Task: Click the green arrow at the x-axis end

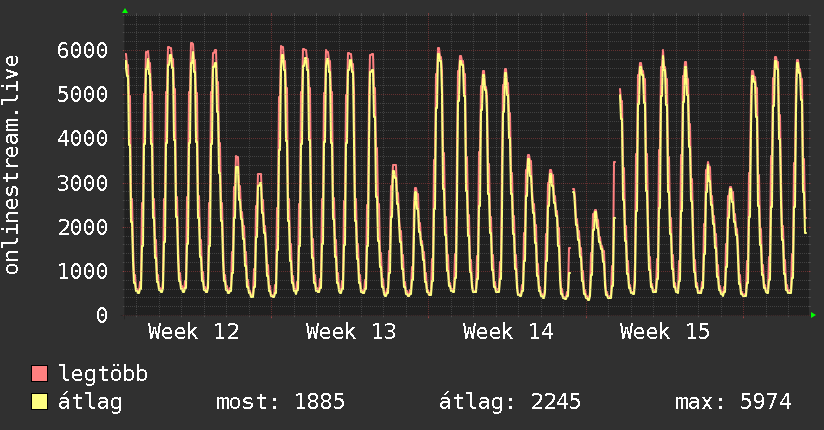Action: pyautogui.click(x=813, y=315)
